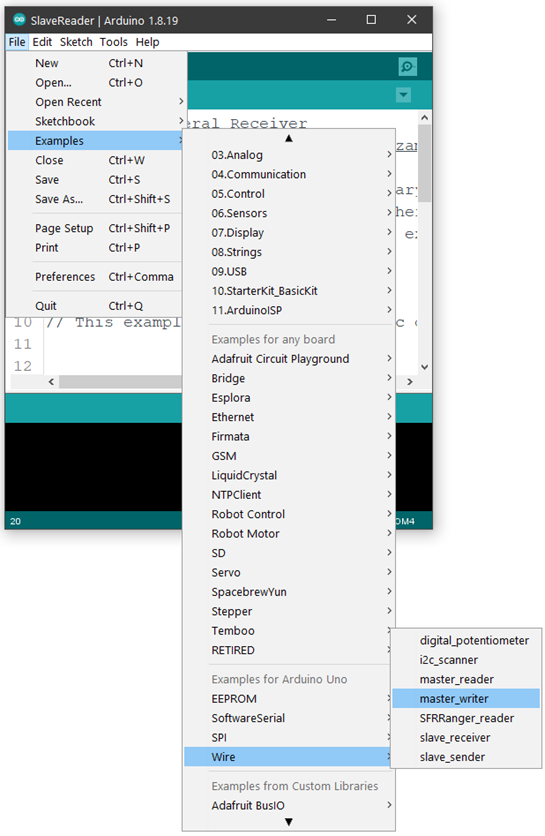Expand 06.Sensors examples
Viewport: 545px width, 836px height.
click(288, 214)
